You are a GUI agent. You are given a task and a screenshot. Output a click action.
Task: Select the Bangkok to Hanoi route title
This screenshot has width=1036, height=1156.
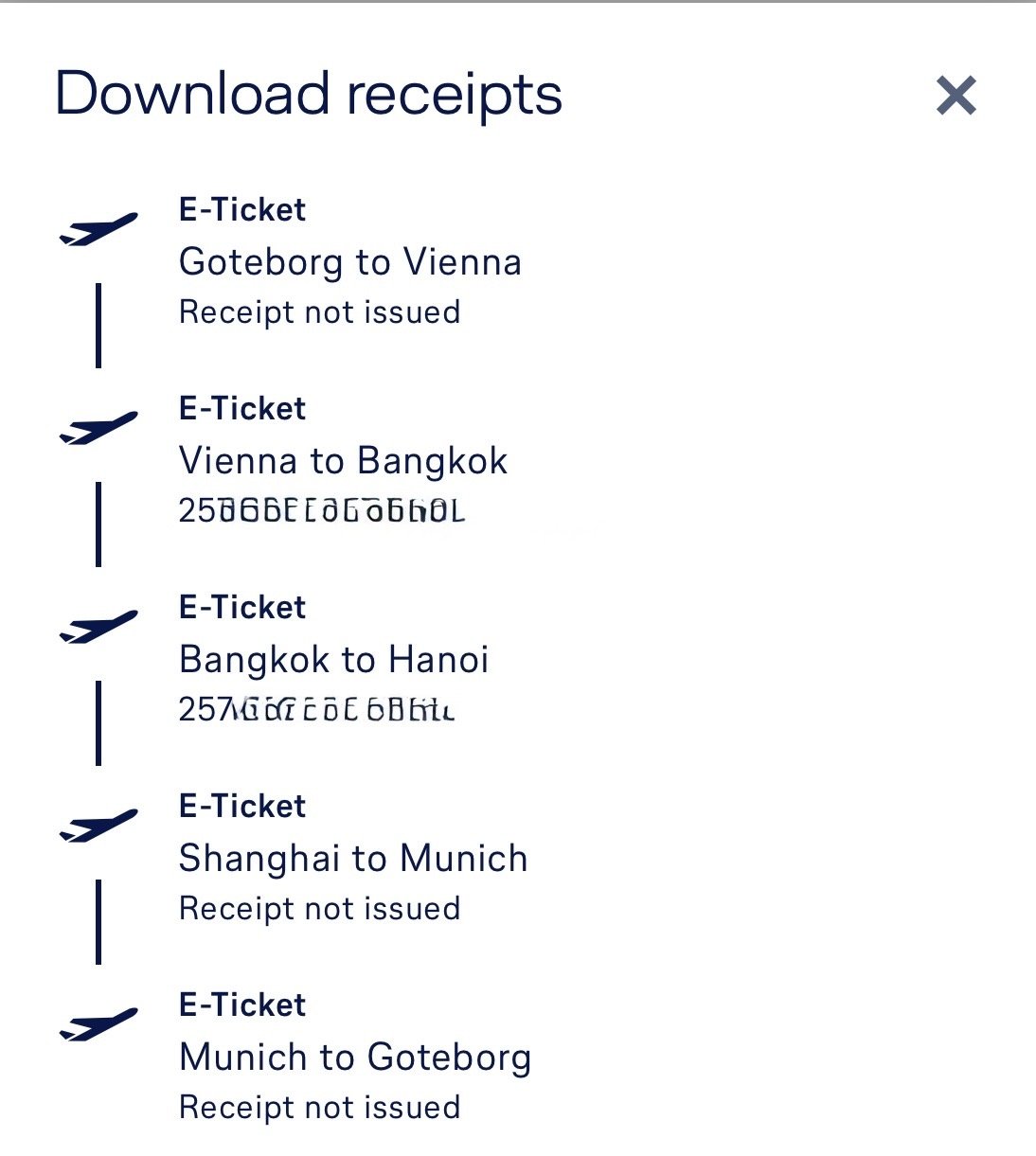click(x=333, y=660)
